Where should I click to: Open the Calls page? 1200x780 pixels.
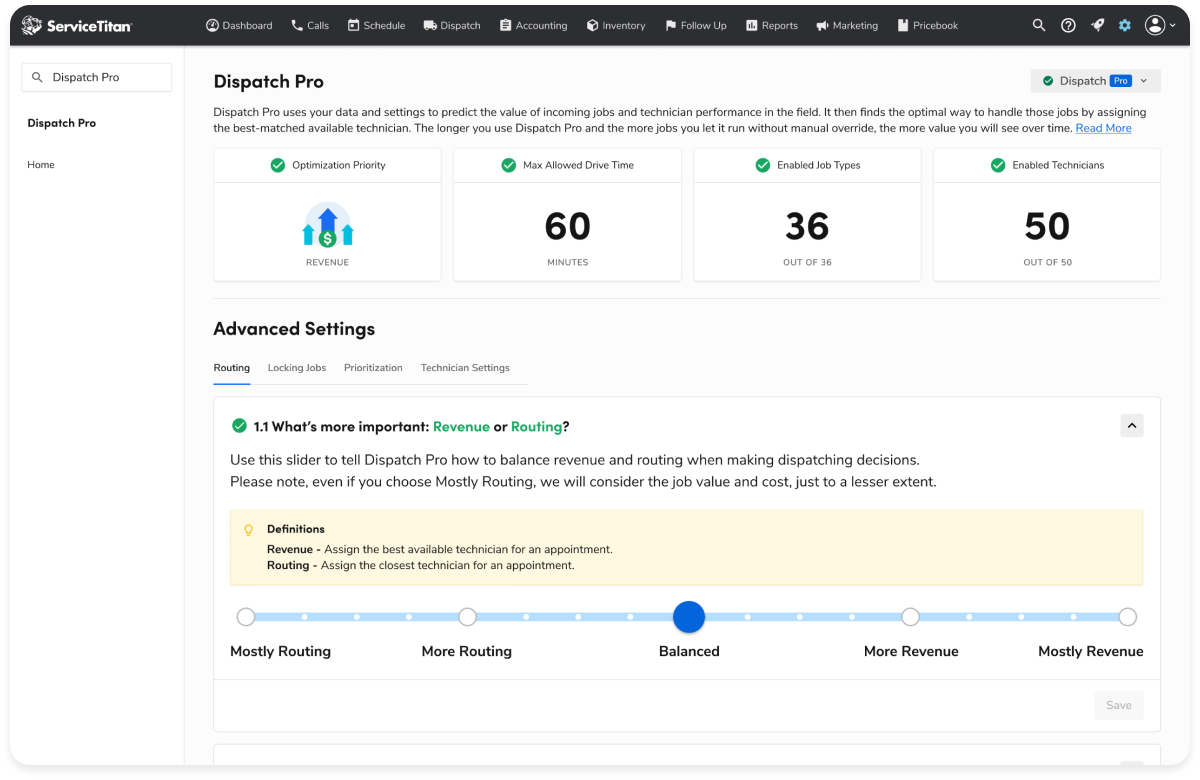click(310, 26)
